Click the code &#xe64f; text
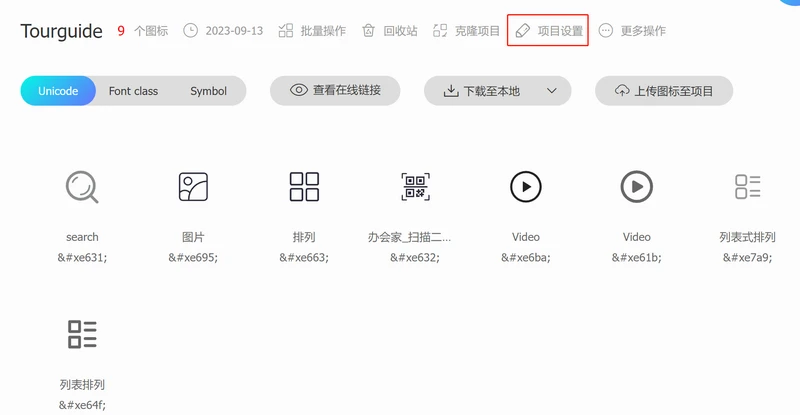The width and height of the screenshot is (800, 415). (x=82, y=405)
